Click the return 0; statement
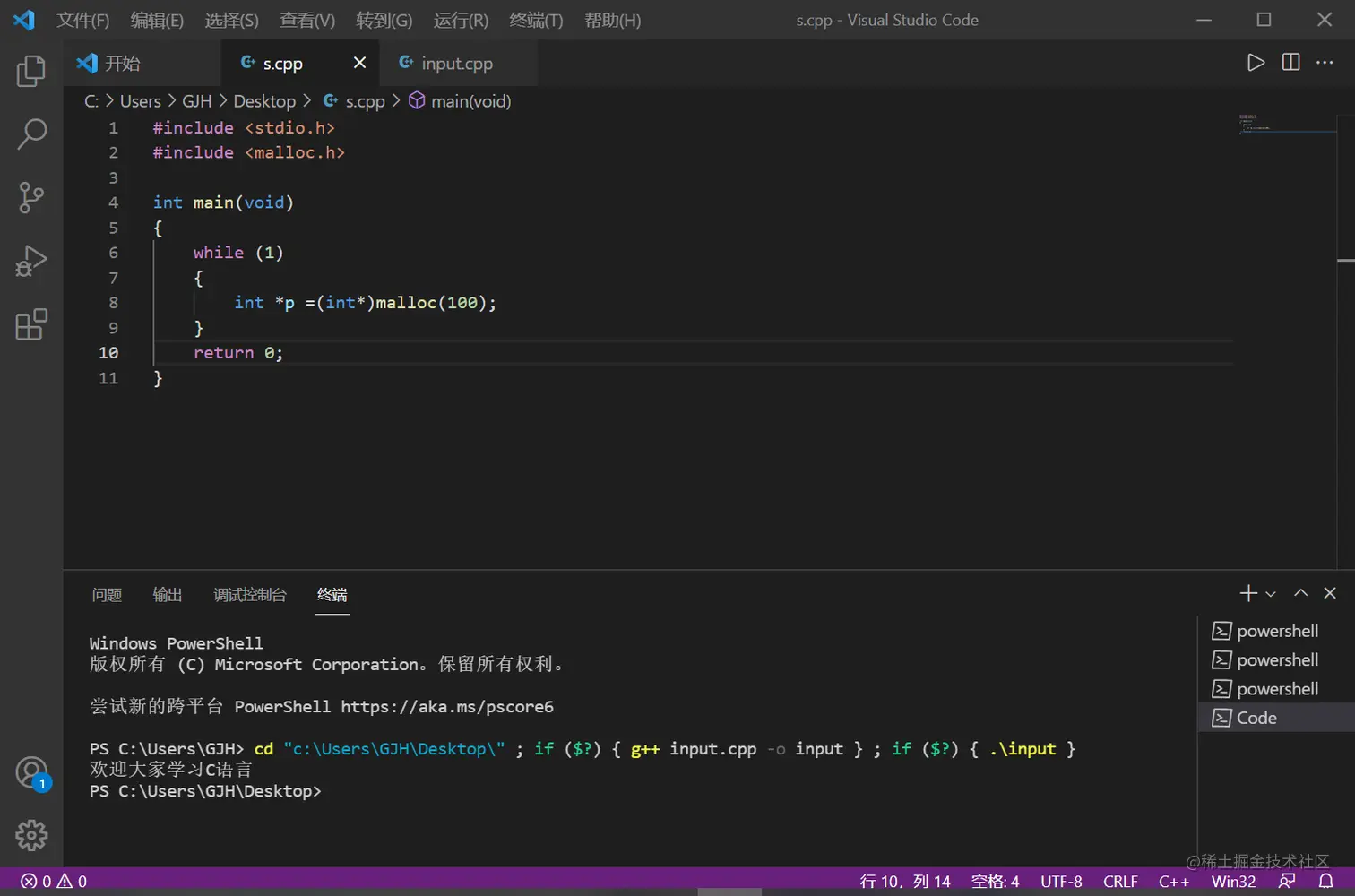The height and width of the screenshot is (896, 1355). click(238, 353)
